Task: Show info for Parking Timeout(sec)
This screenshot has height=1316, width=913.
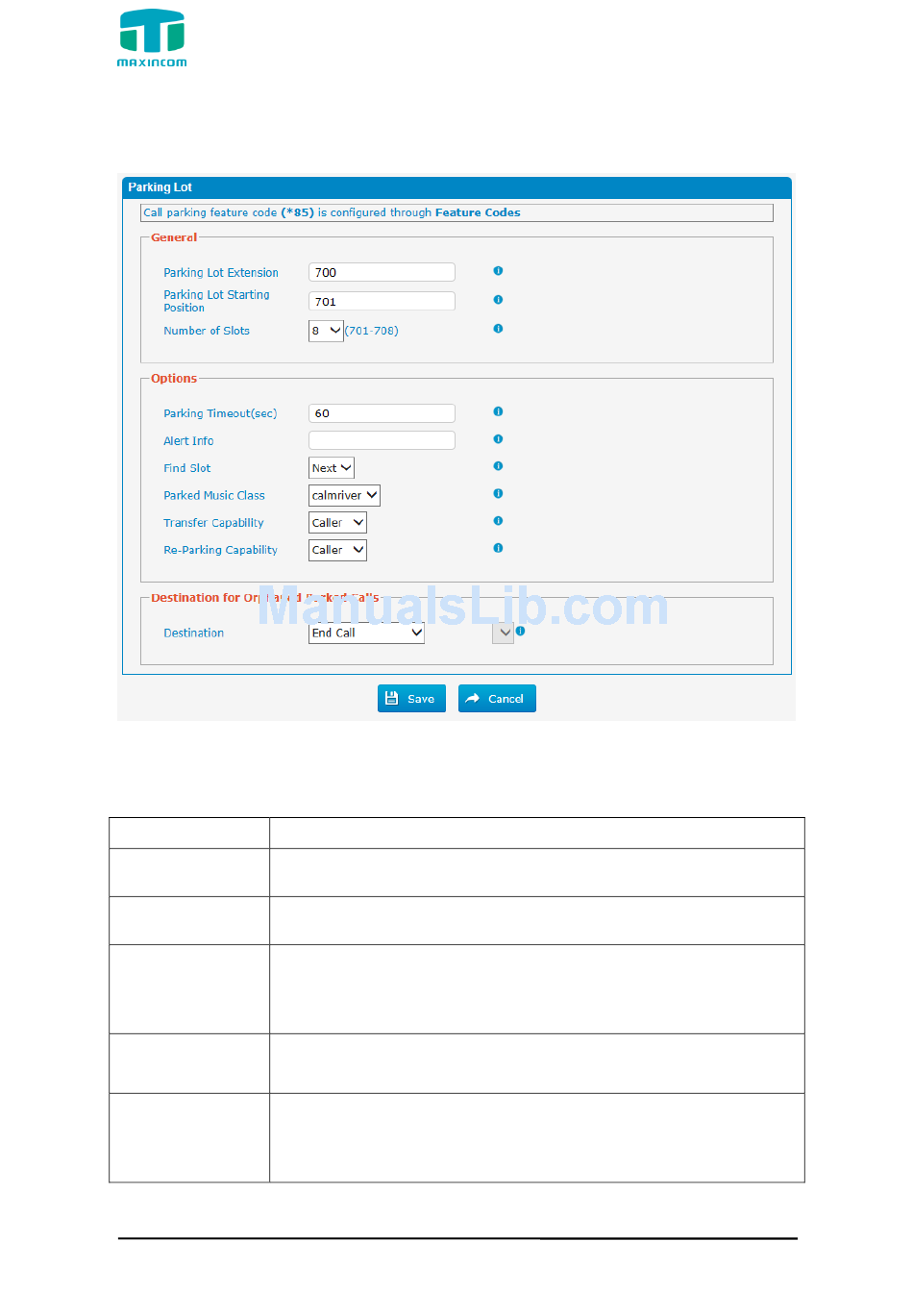Action: tap(498, 411)
